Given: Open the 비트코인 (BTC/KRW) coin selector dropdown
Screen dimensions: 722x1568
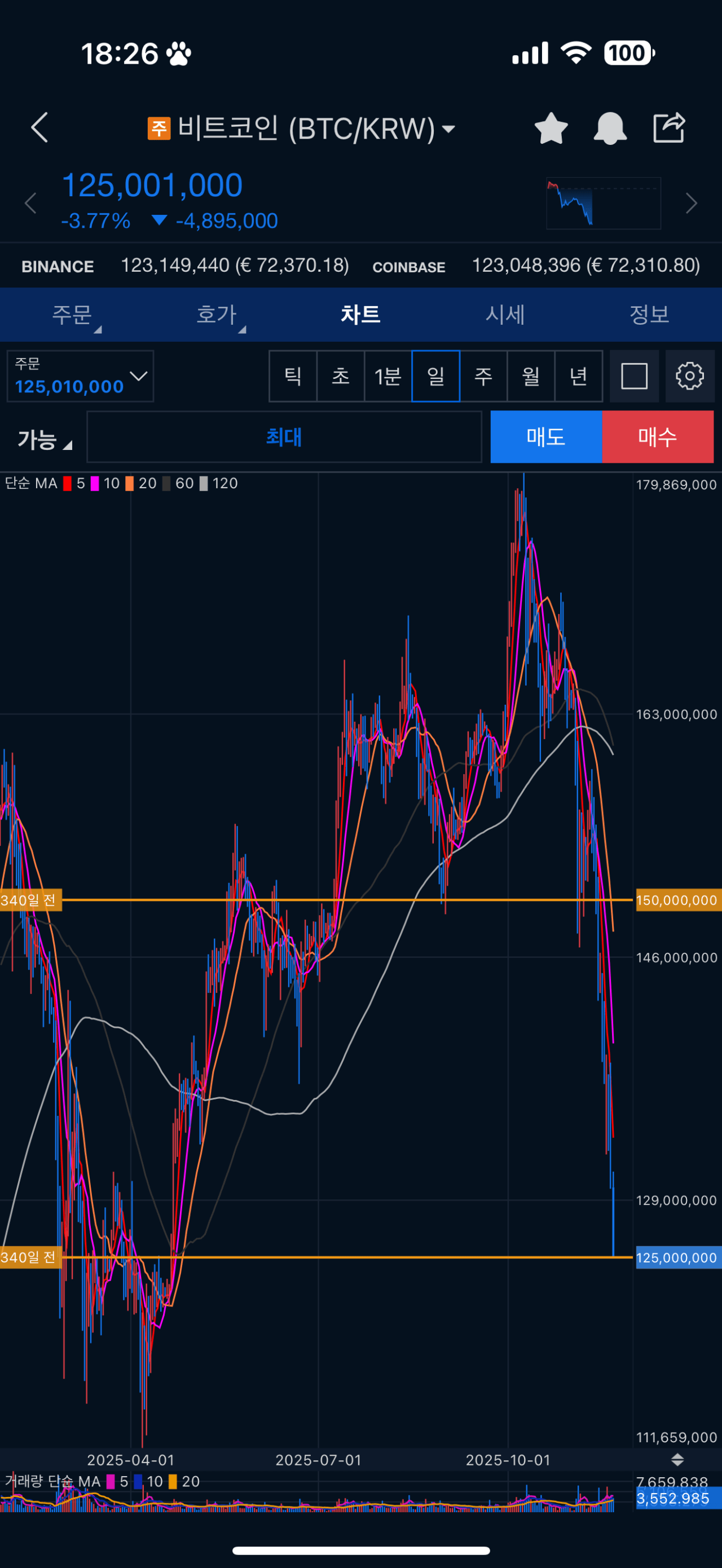Looking at the screenshot, I should pyautogui.click(x=301, y=129).
